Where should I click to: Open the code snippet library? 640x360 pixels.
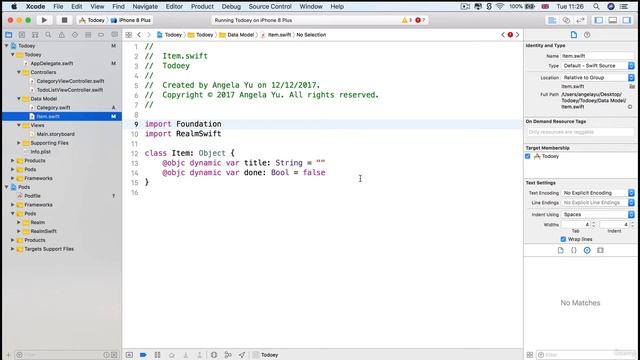pyautogui.click(x=573, y=250)
